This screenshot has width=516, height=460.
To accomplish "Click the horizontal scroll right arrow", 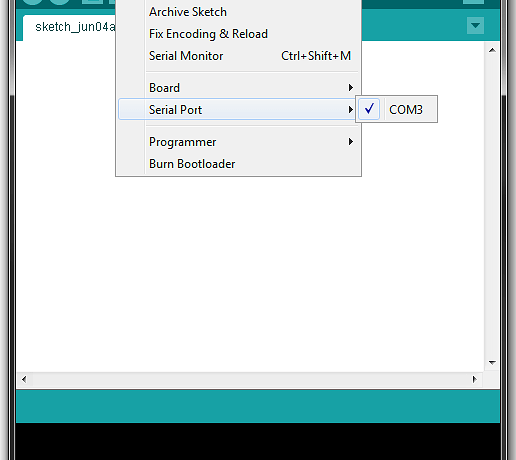I will pos(475,379).
